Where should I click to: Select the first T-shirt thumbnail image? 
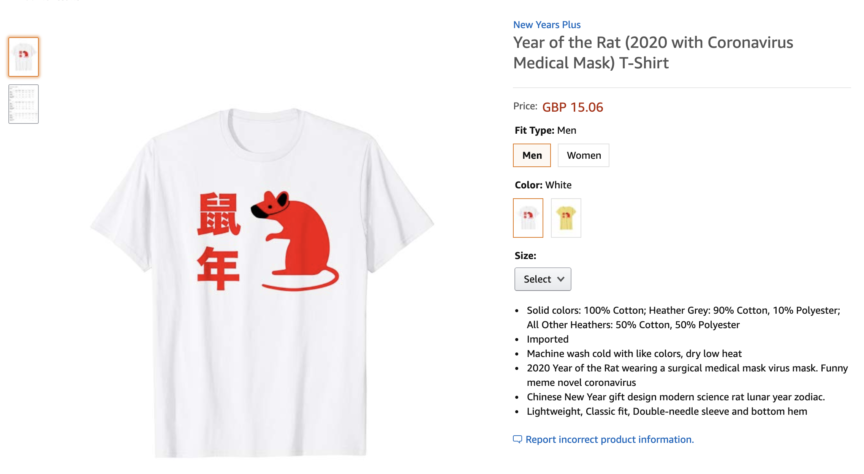coord(24,57)
